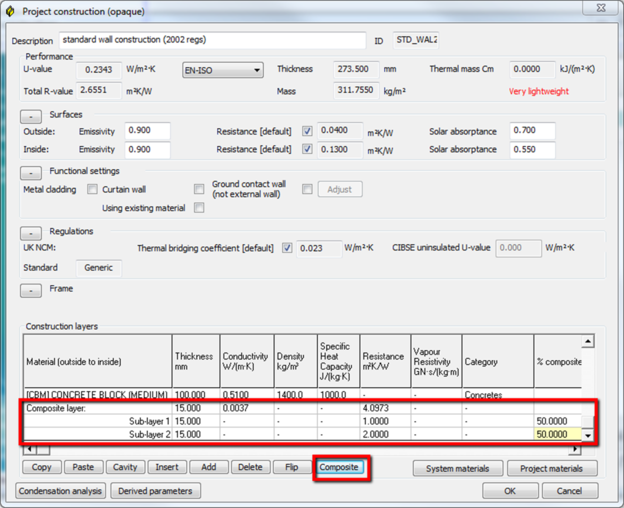Open the System materials list

pos(457,468)
